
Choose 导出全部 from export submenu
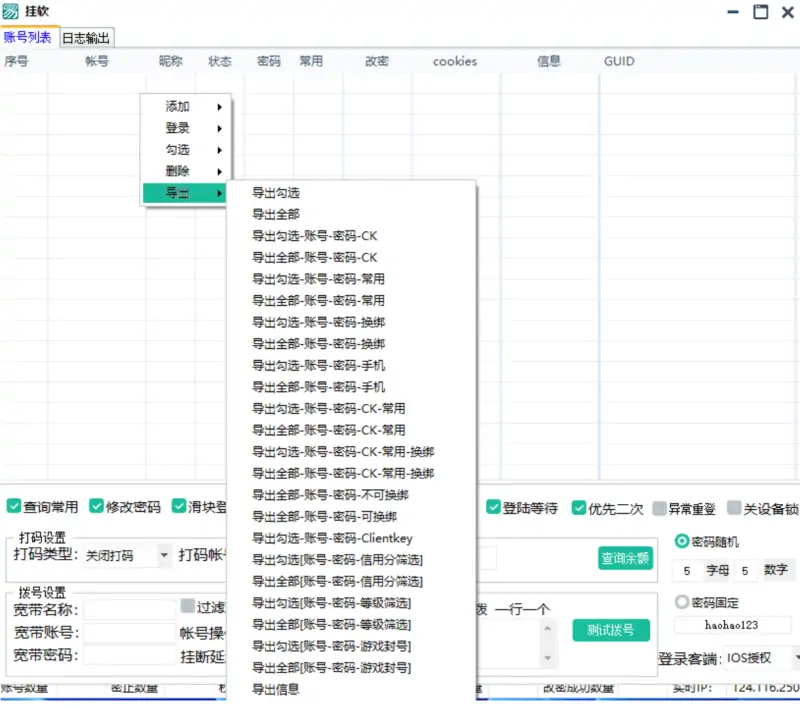[277, 214]
